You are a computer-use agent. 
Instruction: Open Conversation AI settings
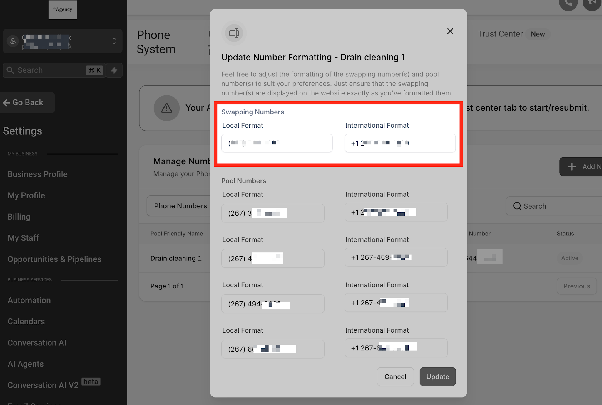tap(37, 342)
